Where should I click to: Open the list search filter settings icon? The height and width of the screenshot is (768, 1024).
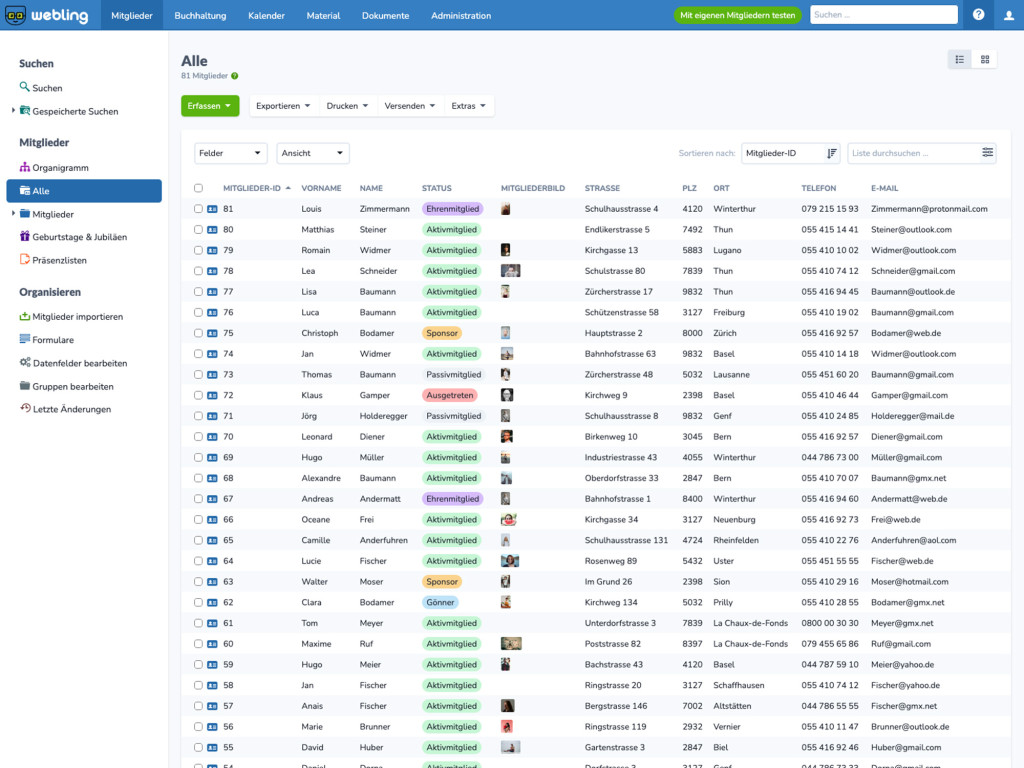[x=987, y=152]
